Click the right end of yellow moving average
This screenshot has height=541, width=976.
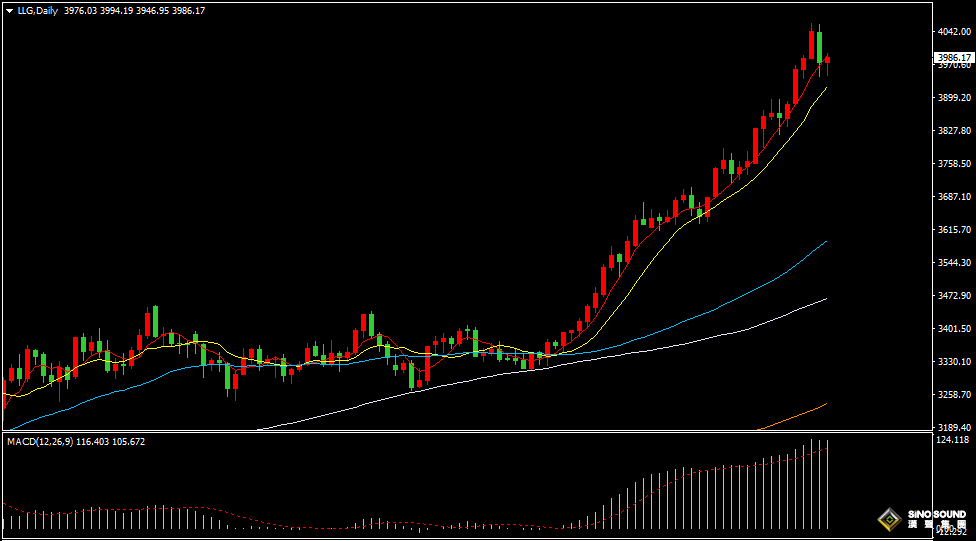click(x=825, y=89)
